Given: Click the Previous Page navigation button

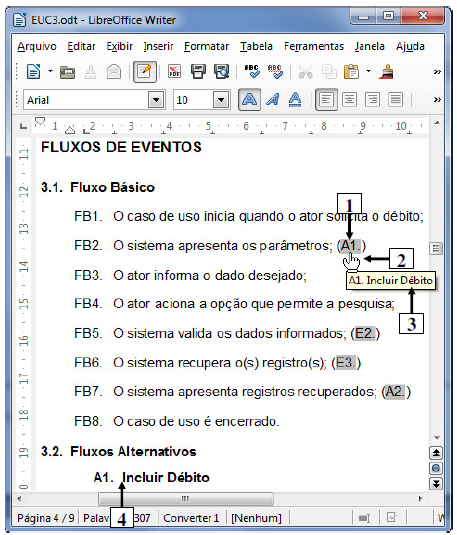Looking at the screenshot, I should (436, 453).
